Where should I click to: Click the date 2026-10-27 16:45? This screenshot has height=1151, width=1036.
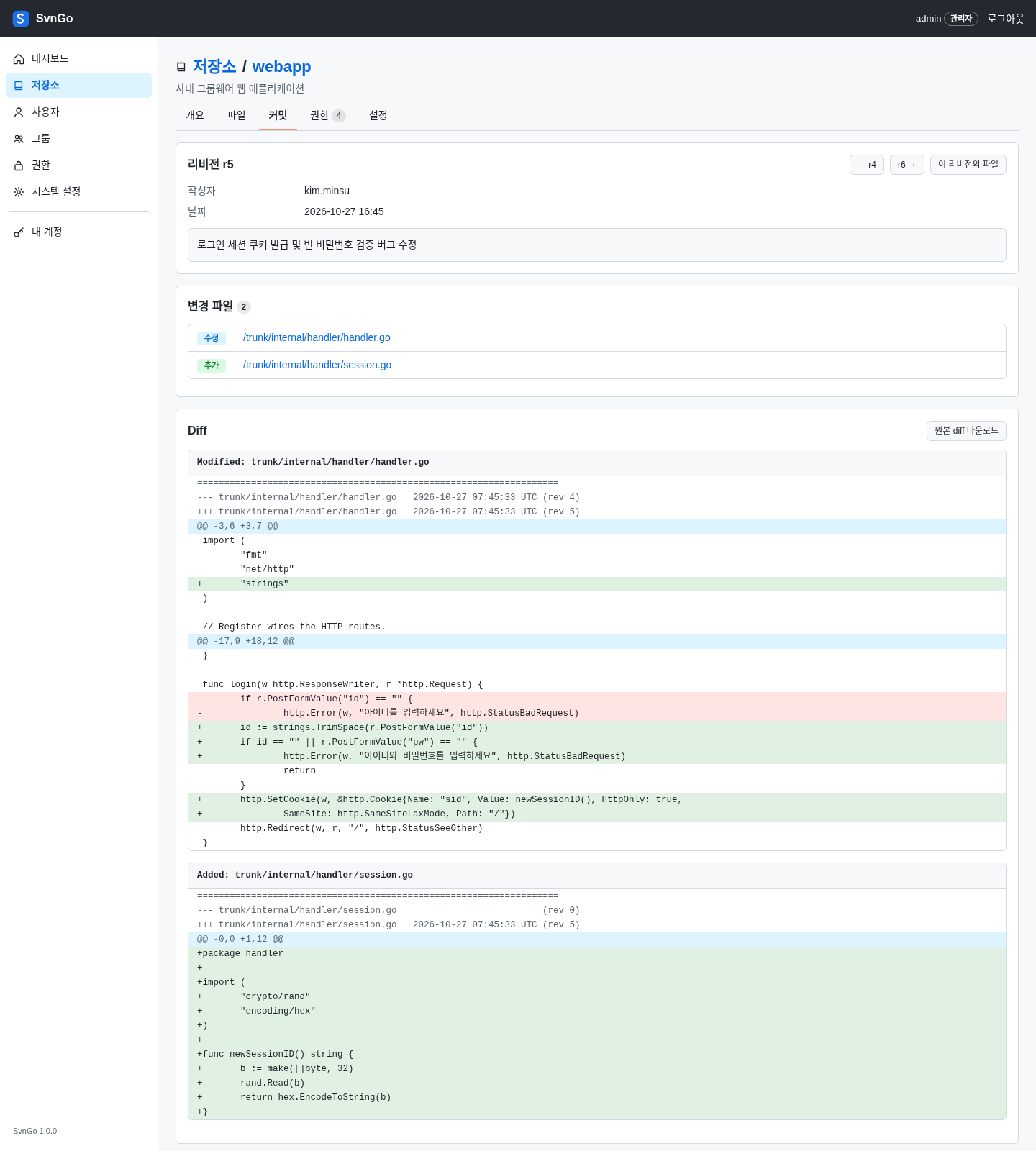[344, 211]
